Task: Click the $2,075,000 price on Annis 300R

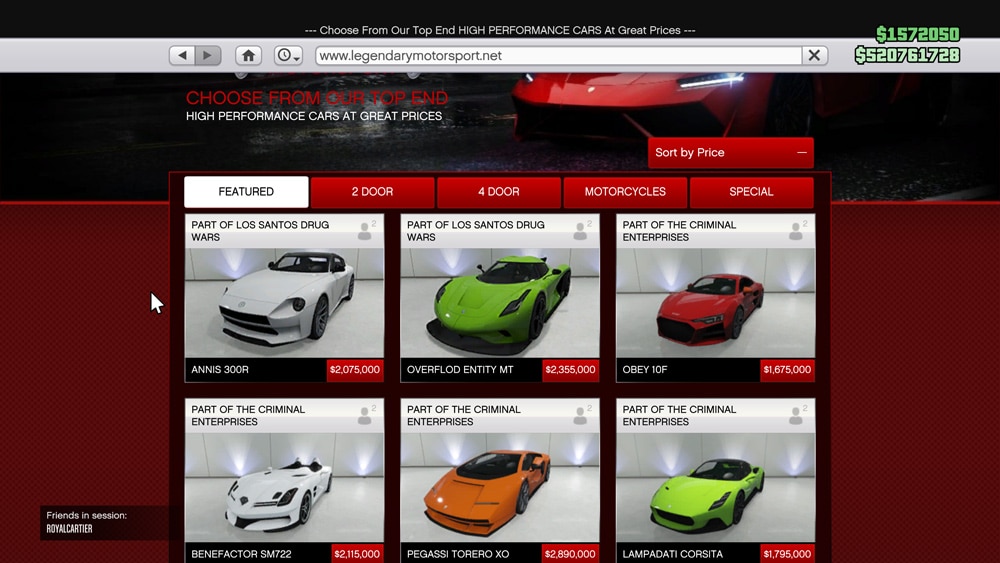Action: click(x=355, y=370)
